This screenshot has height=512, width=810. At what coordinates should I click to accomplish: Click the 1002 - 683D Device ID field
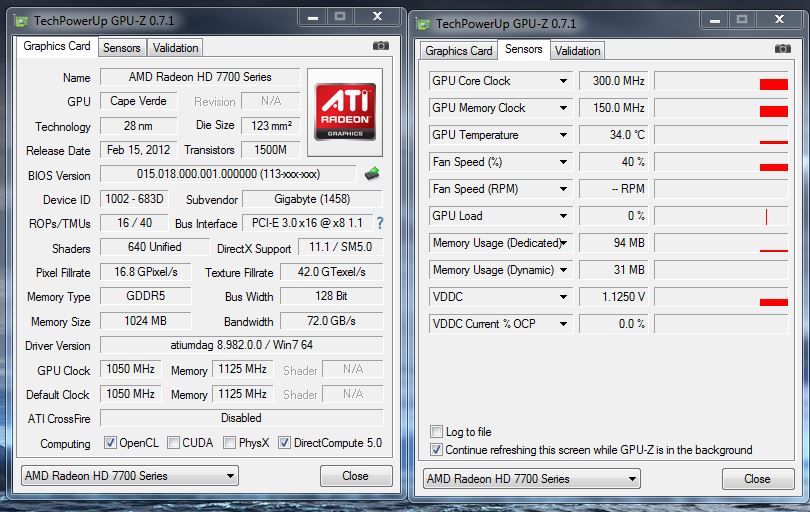click(x=134, y=199)
